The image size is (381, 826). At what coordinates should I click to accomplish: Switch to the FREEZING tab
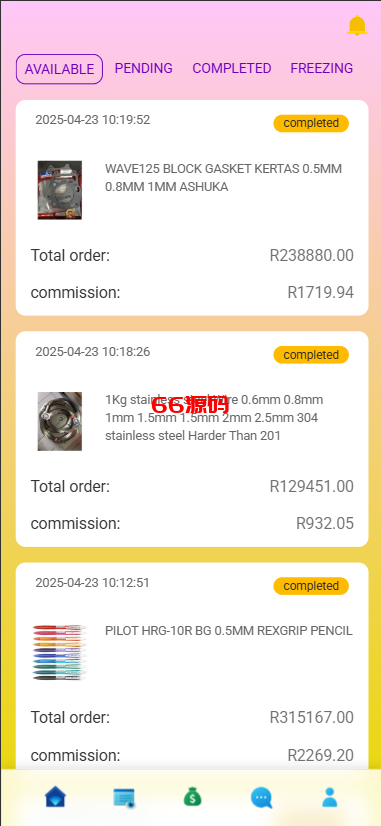click(x=321, y=68)
